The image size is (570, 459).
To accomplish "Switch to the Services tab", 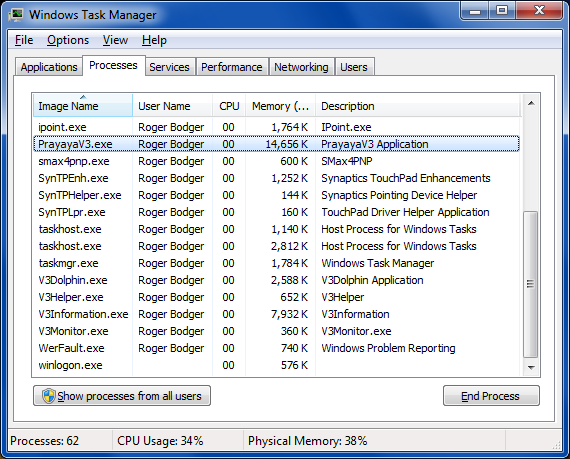I will click(169, 67).
